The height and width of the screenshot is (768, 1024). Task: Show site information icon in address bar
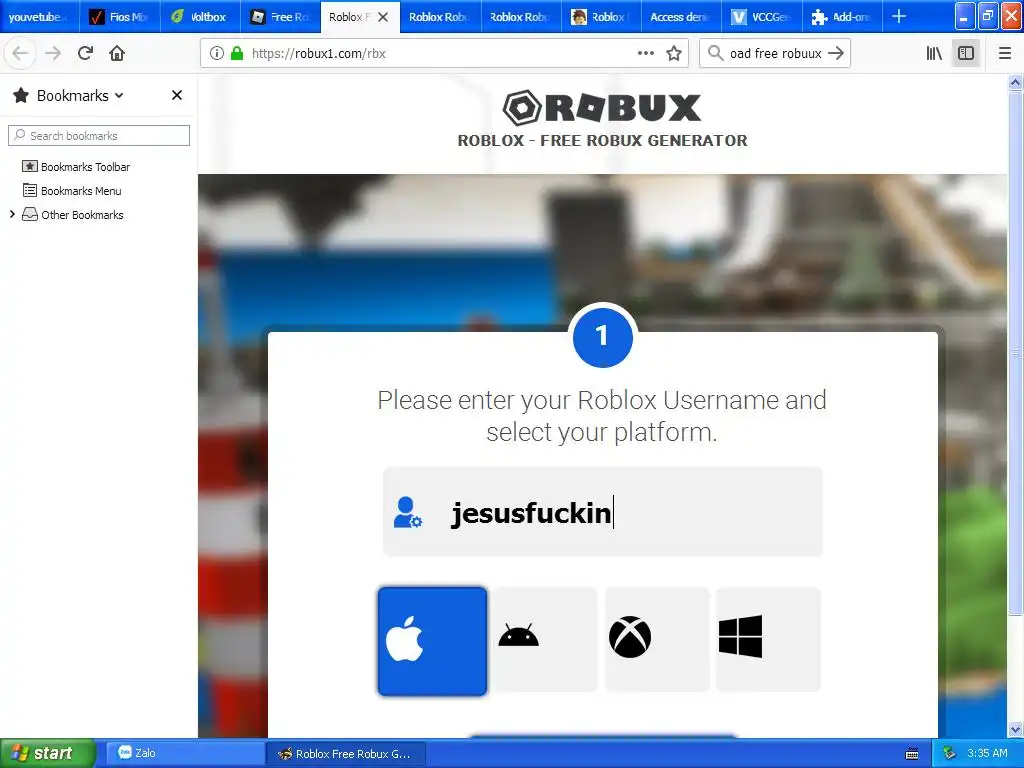point(217,54)
